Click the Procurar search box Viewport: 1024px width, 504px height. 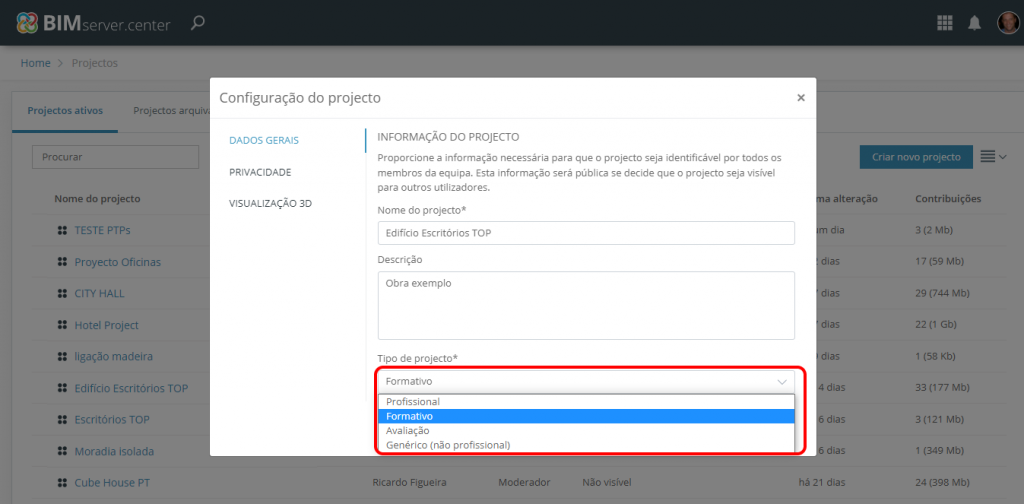point(116,157)
